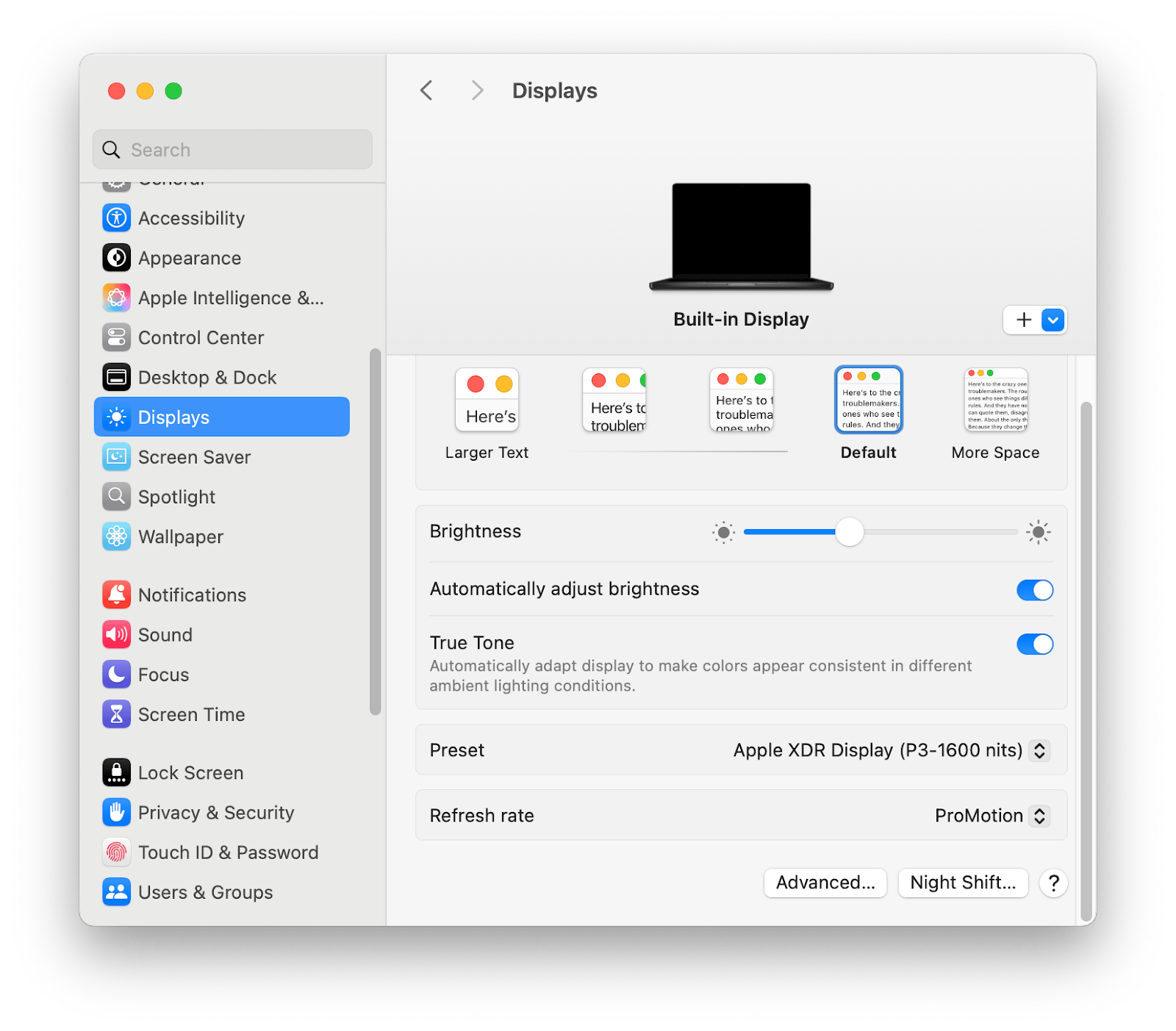Open Privacy & Security settings pane

pyautogui.click(x=222, y=813)
